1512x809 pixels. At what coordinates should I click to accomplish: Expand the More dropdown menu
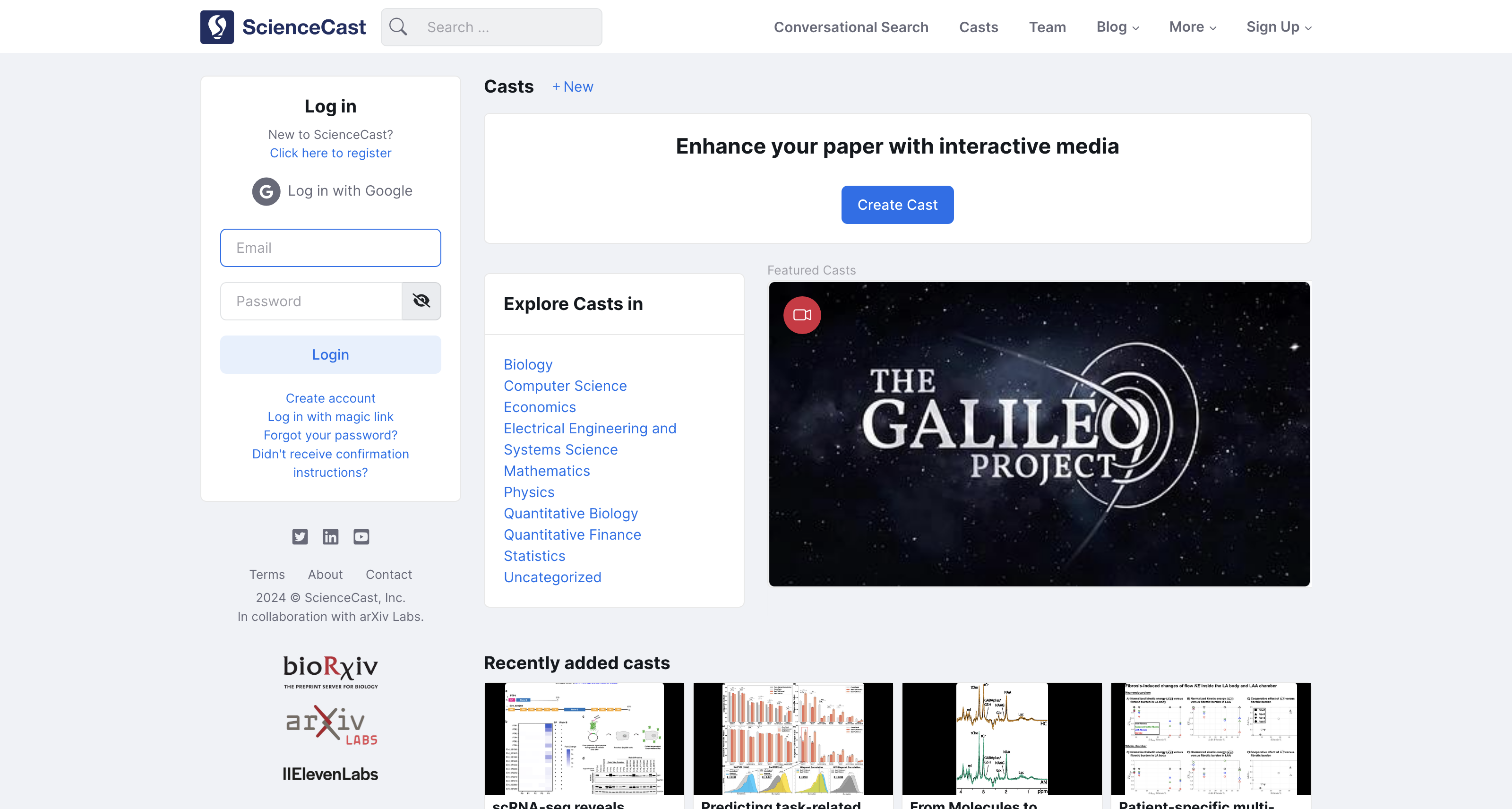(1193, 27)
